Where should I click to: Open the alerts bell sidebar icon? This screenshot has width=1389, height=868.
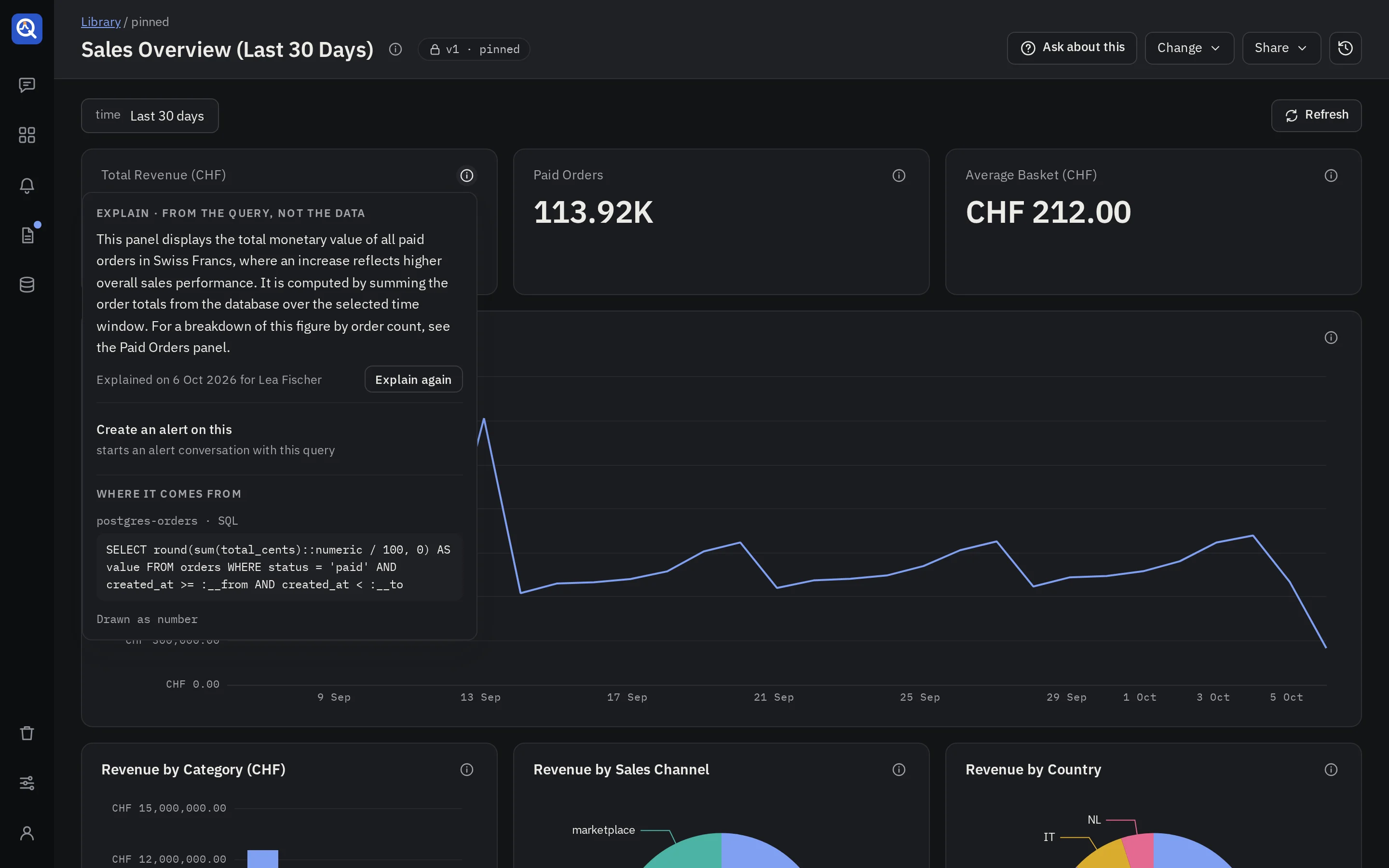27,186
